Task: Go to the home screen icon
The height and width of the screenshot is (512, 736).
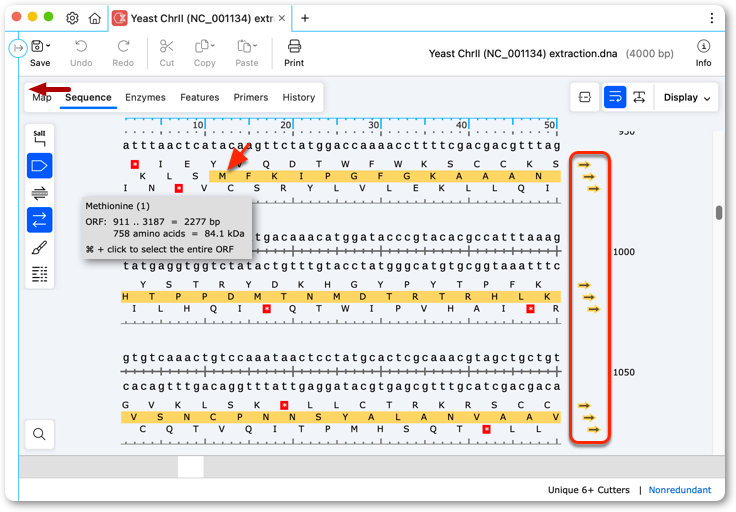Action: tap(95, 18)
